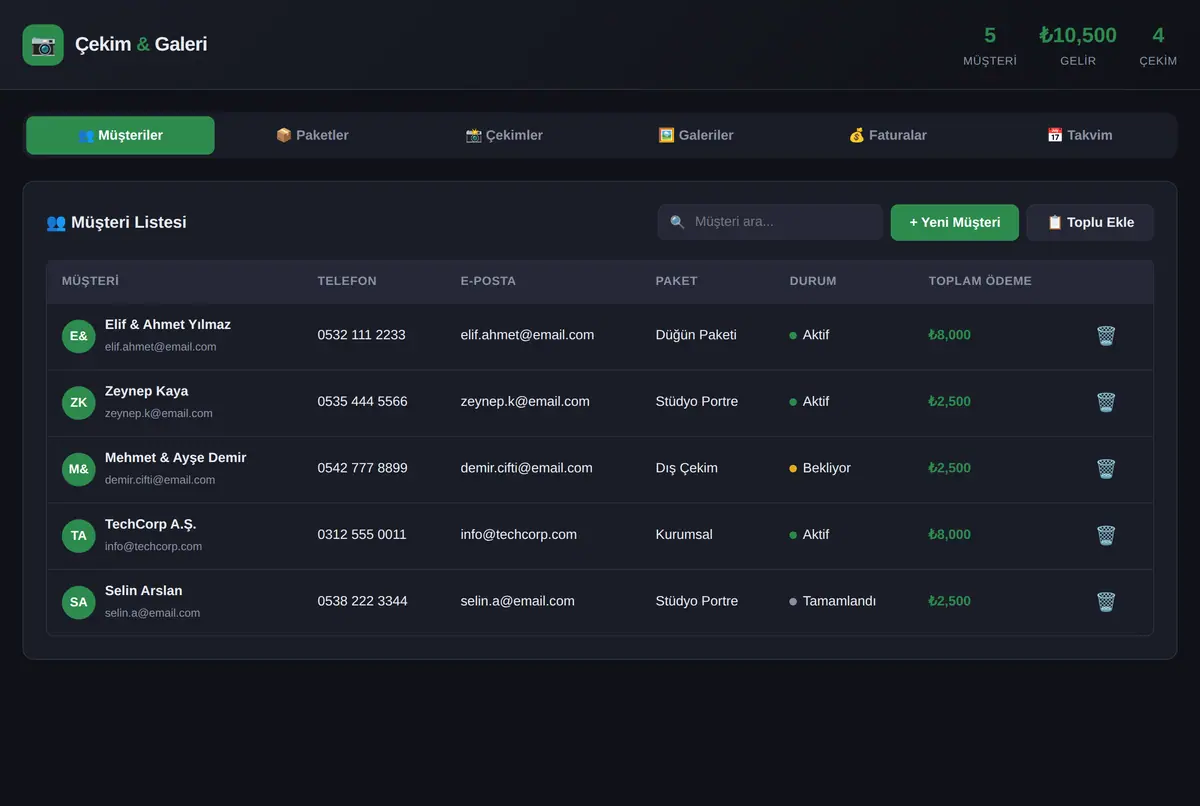Click the ZK avatar circle
This screenshot has height=806, width=1200.
click(x=79, y=402)
